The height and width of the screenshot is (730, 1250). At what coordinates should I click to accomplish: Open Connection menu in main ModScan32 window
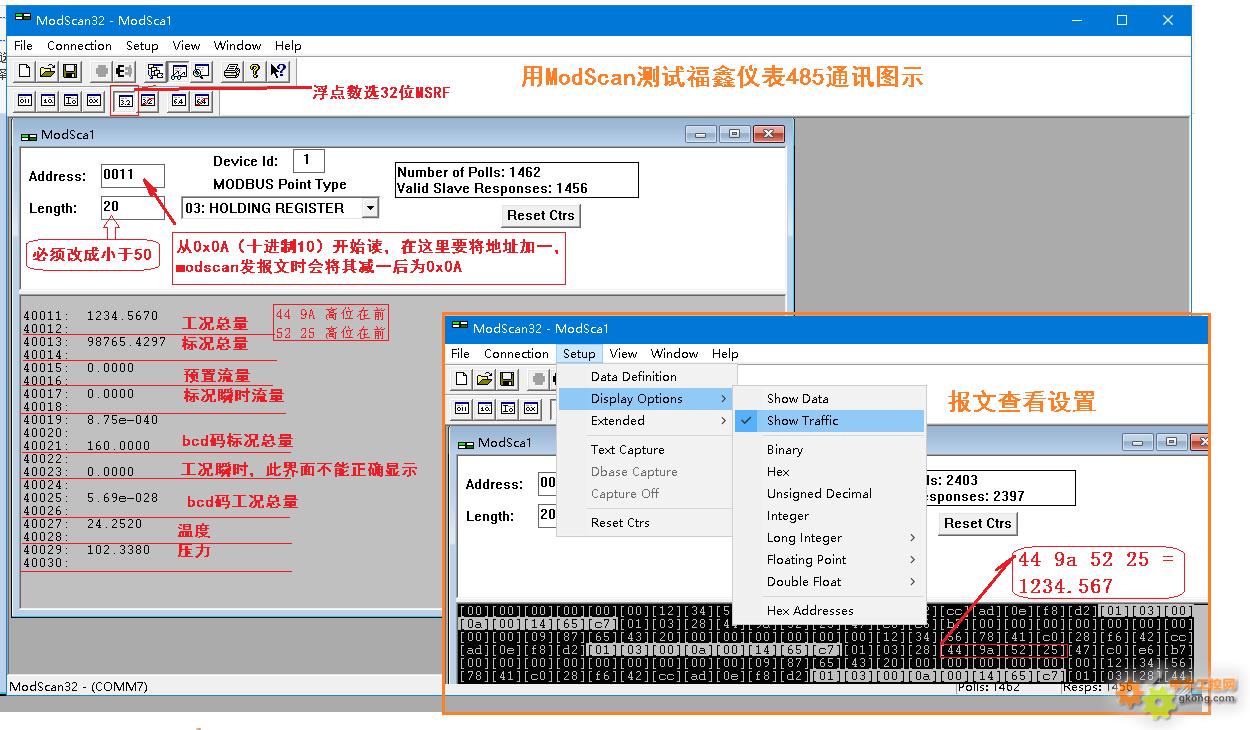pyautogui.click(x=79, y=46)
